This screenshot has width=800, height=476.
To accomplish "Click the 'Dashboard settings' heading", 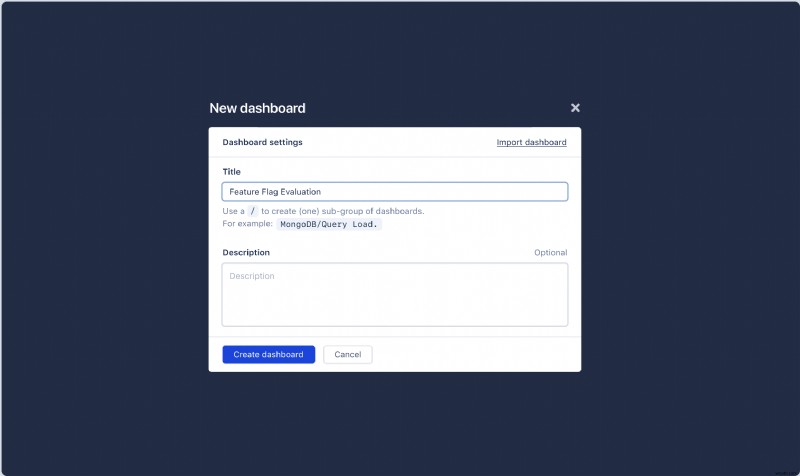I will 262,142.
